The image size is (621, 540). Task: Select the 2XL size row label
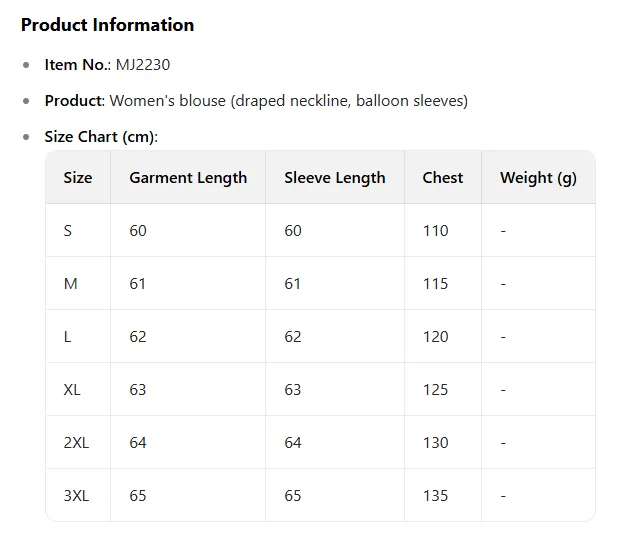[76, 443]
